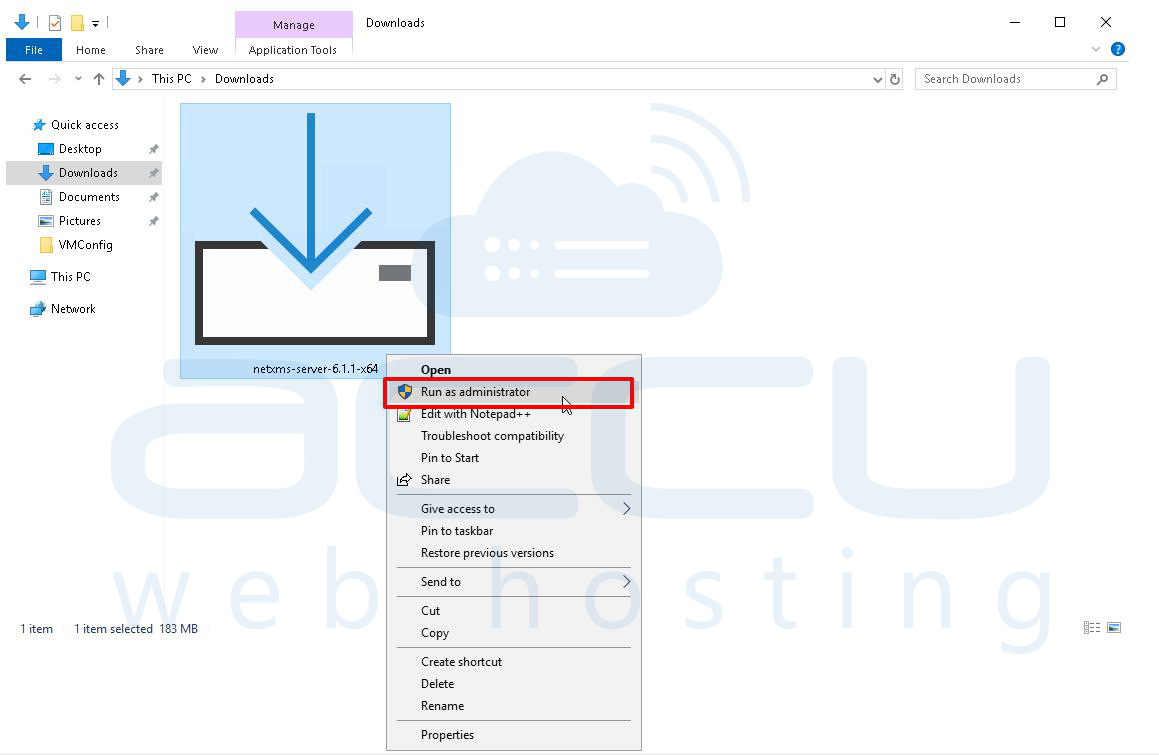This screenshot has height=755, width=1159.
Task: Choose Share in the context menu
Action: click(514, 480)
